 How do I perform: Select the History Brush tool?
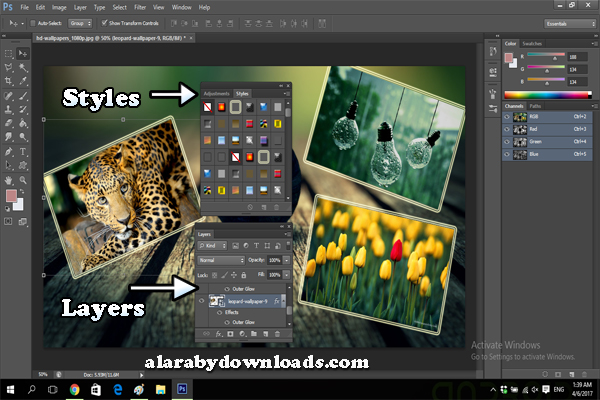[x=23, y=109]
